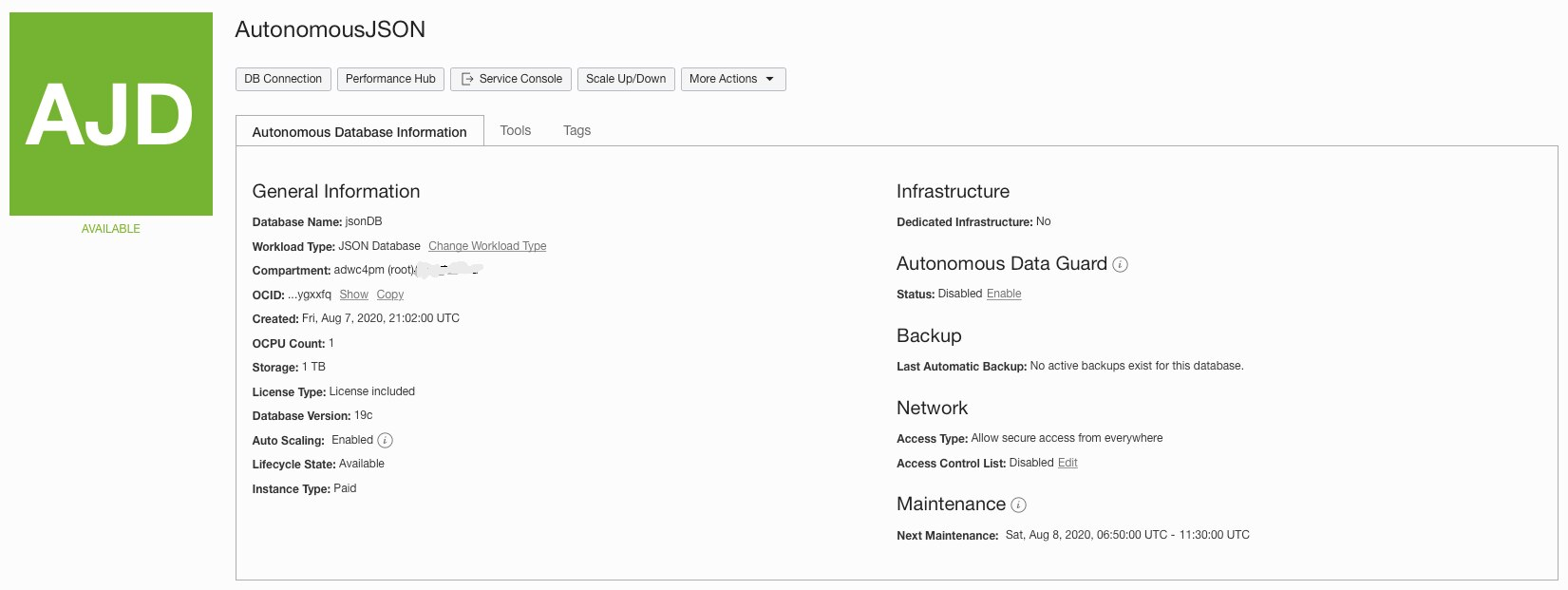Open the Service Console
1568x590 pixels.
click(x=511, y=79)
